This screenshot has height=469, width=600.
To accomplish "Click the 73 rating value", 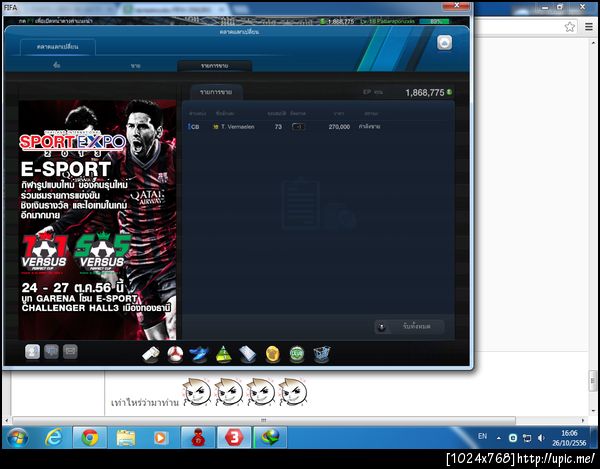I will tap(278, 127).
